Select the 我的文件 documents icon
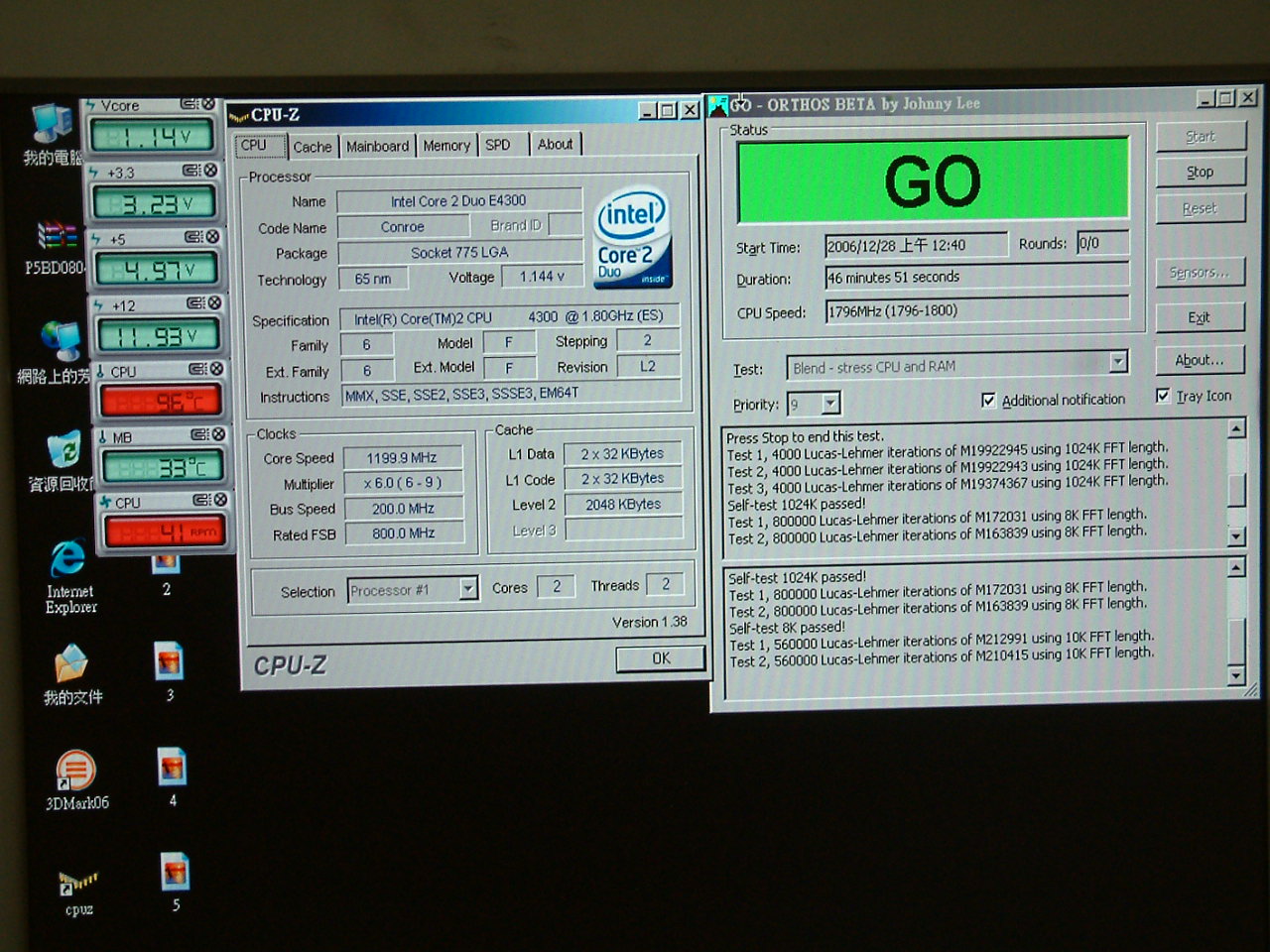Screen dimensions: 1270x952 coord(71,674)
